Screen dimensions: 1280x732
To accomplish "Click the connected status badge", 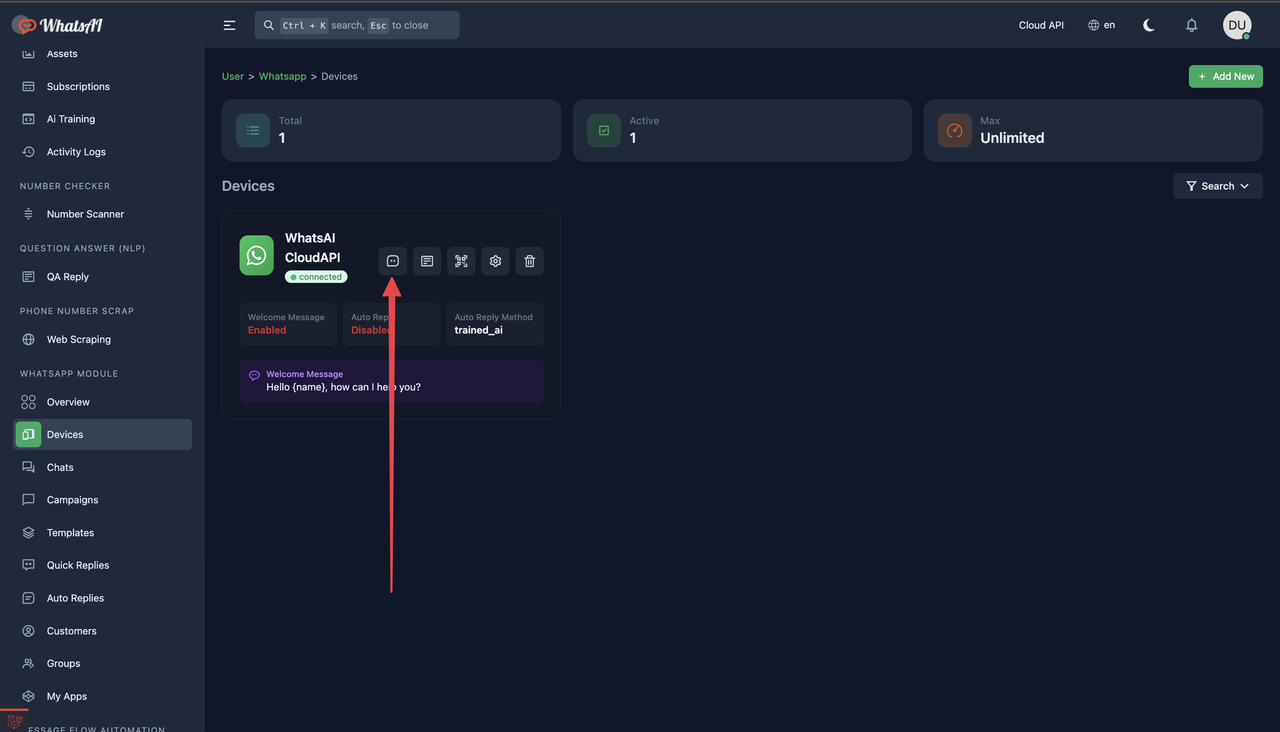I will [x=316, y=277].
